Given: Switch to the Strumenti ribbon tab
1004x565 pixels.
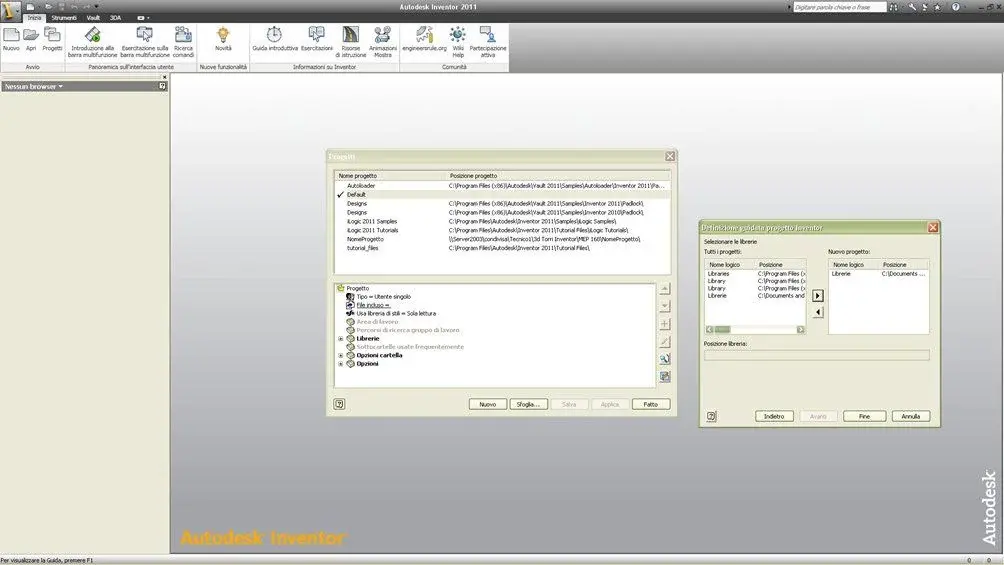Looking at the screenshot, I should click(x=64, y=18).
